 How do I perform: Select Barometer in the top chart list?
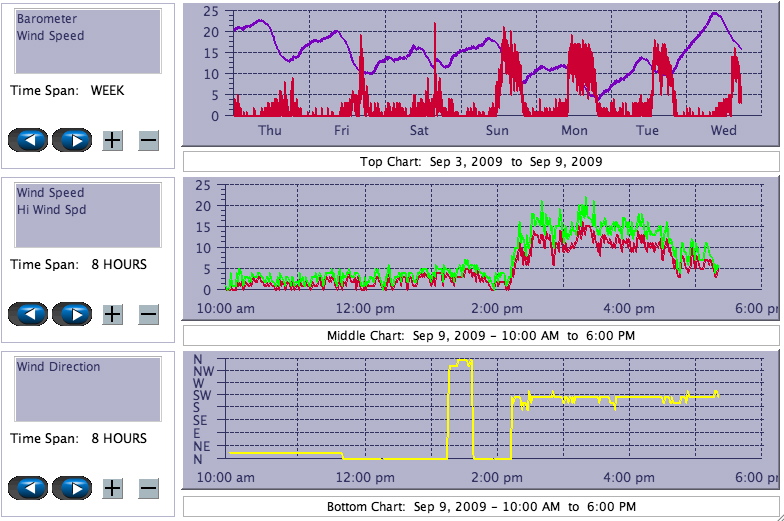tap(44, 19)
